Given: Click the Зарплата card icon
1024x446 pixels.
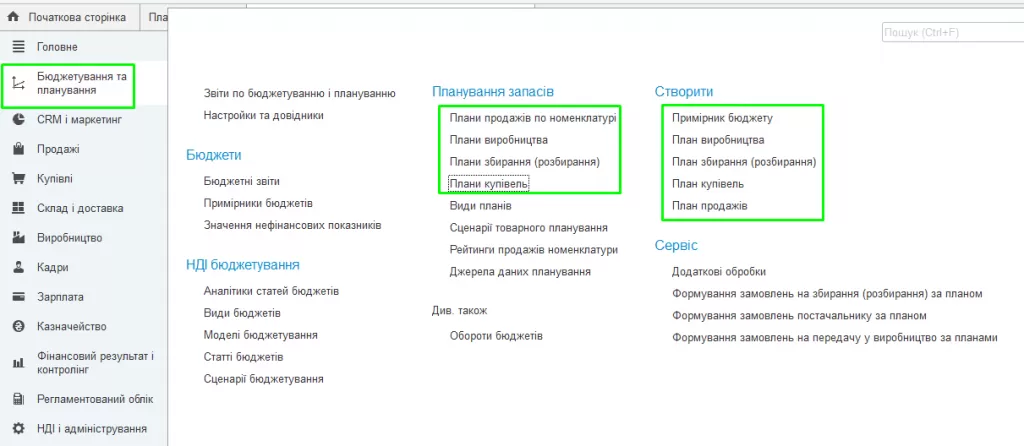Looking at the screenshot, I should [x=19, y=296].
